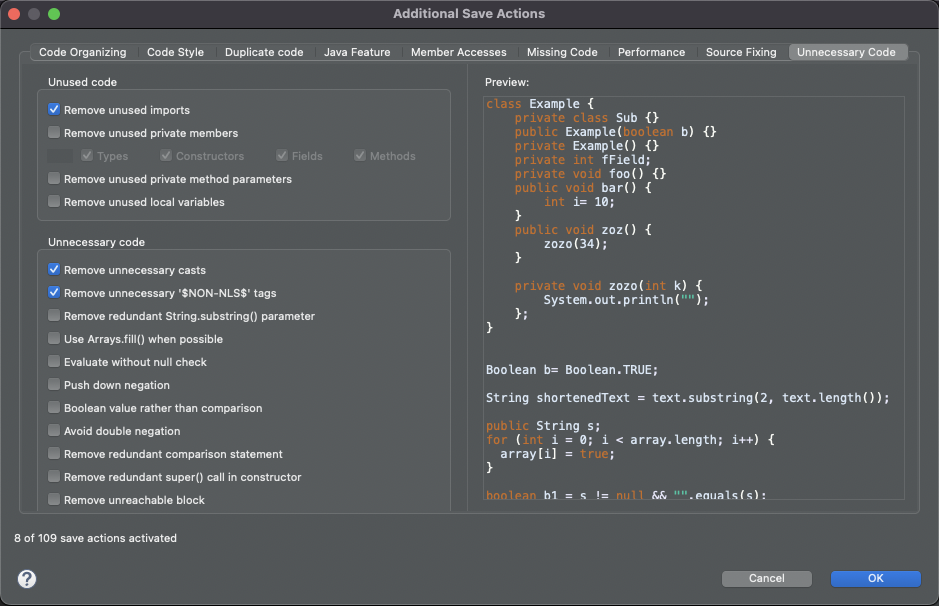Click 'zozo(34);' line in preview
This screenshot has width=939, height=606.
tap(575, 244)
